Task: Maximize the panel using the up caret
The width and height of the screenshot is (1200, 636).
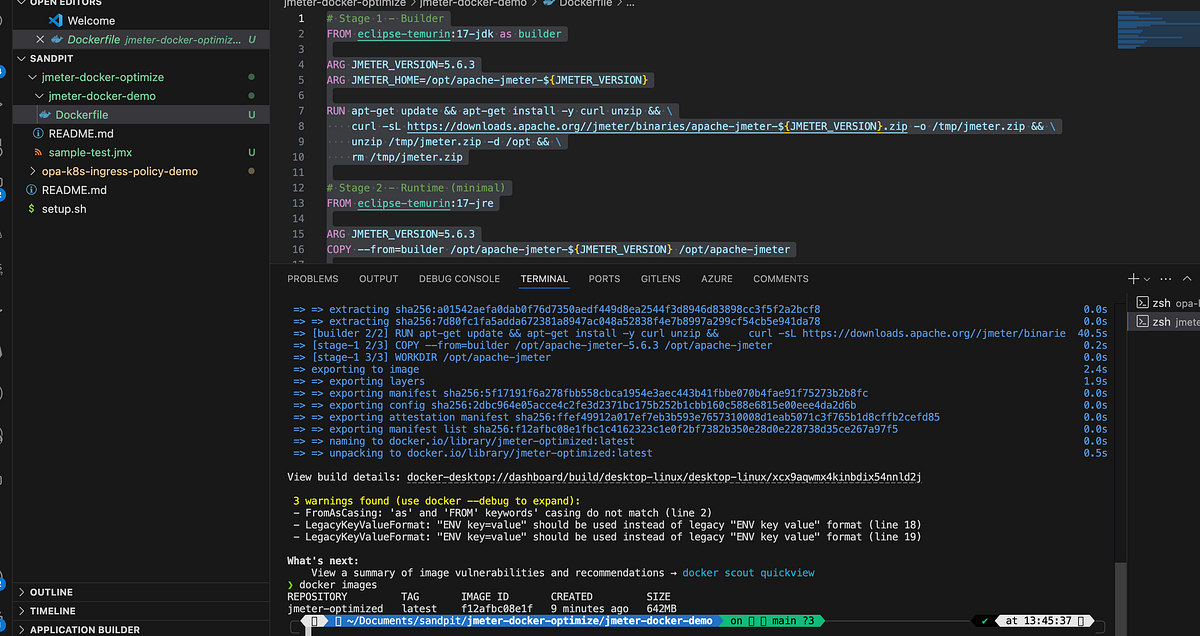Action: coord(1188,279)
